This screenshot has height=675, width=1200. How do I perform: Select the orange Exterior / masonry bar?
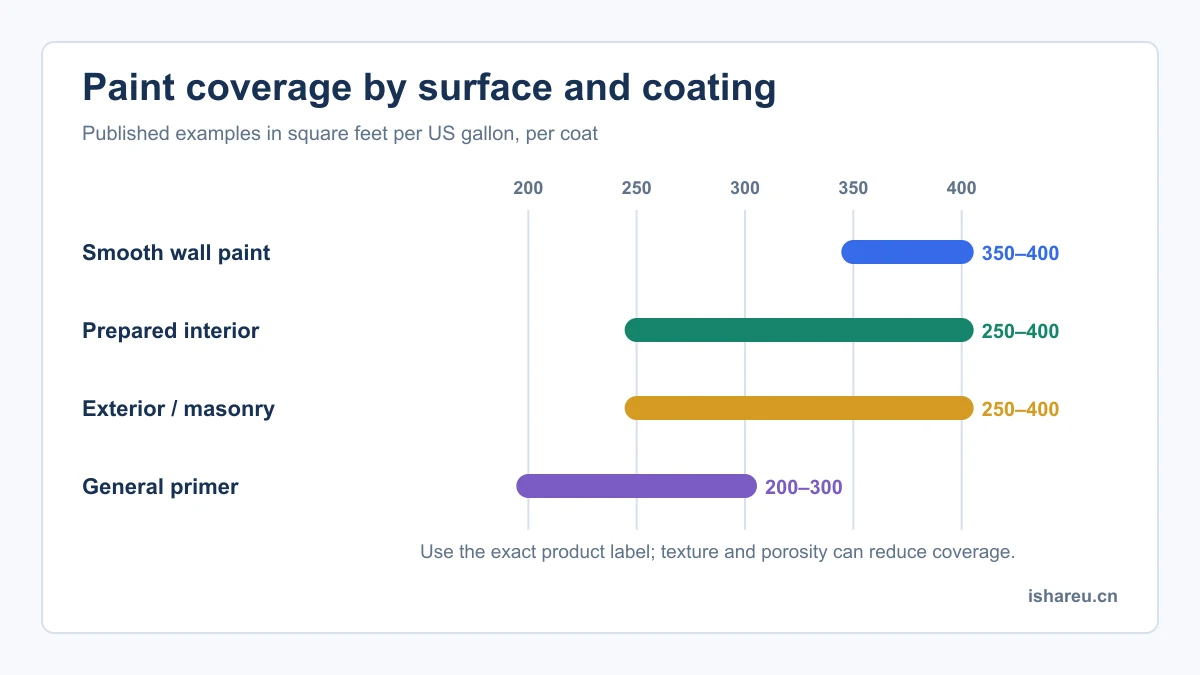pyautogui.click(x=799, y=408)
